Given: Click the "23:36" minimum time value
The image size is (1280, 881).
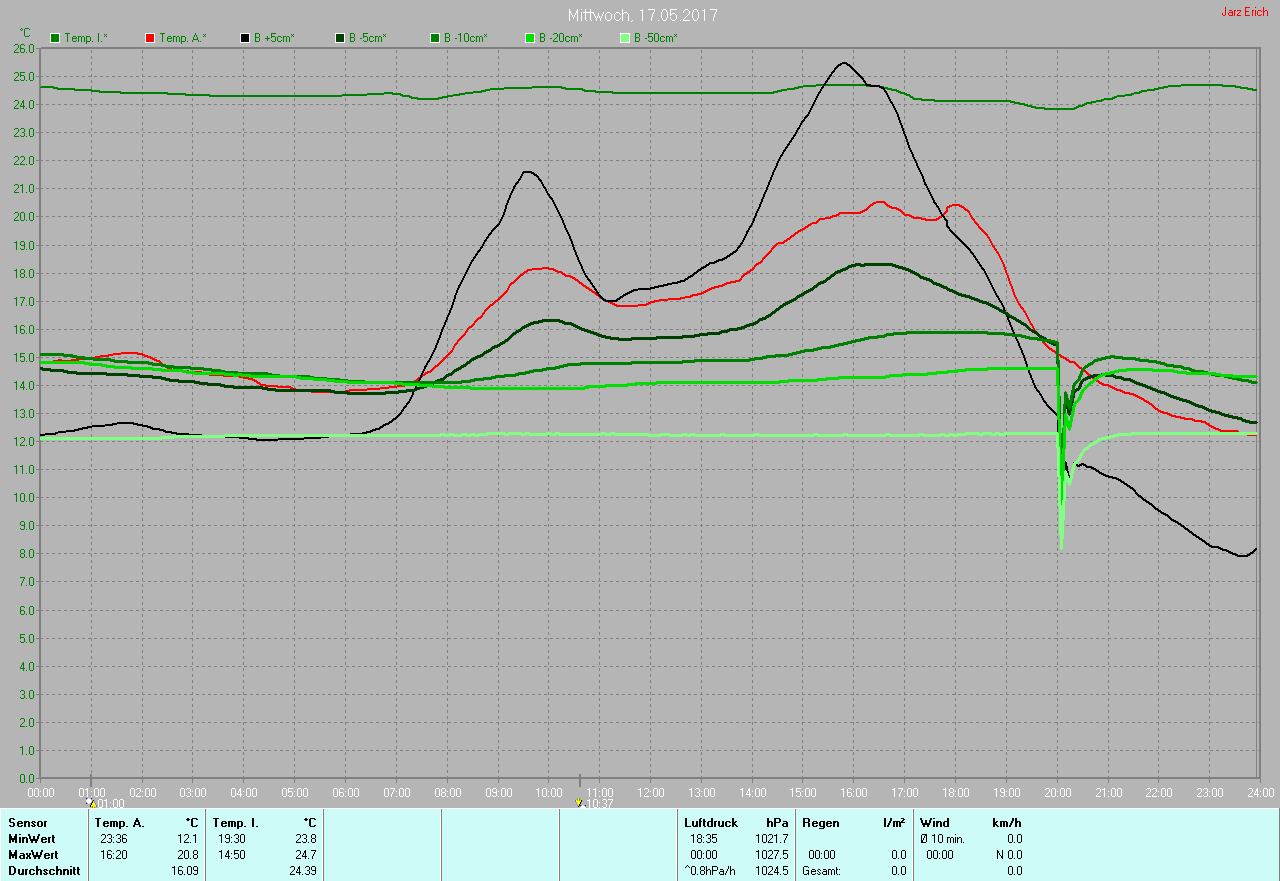Looking at the screenshot, I should [113, 839].
